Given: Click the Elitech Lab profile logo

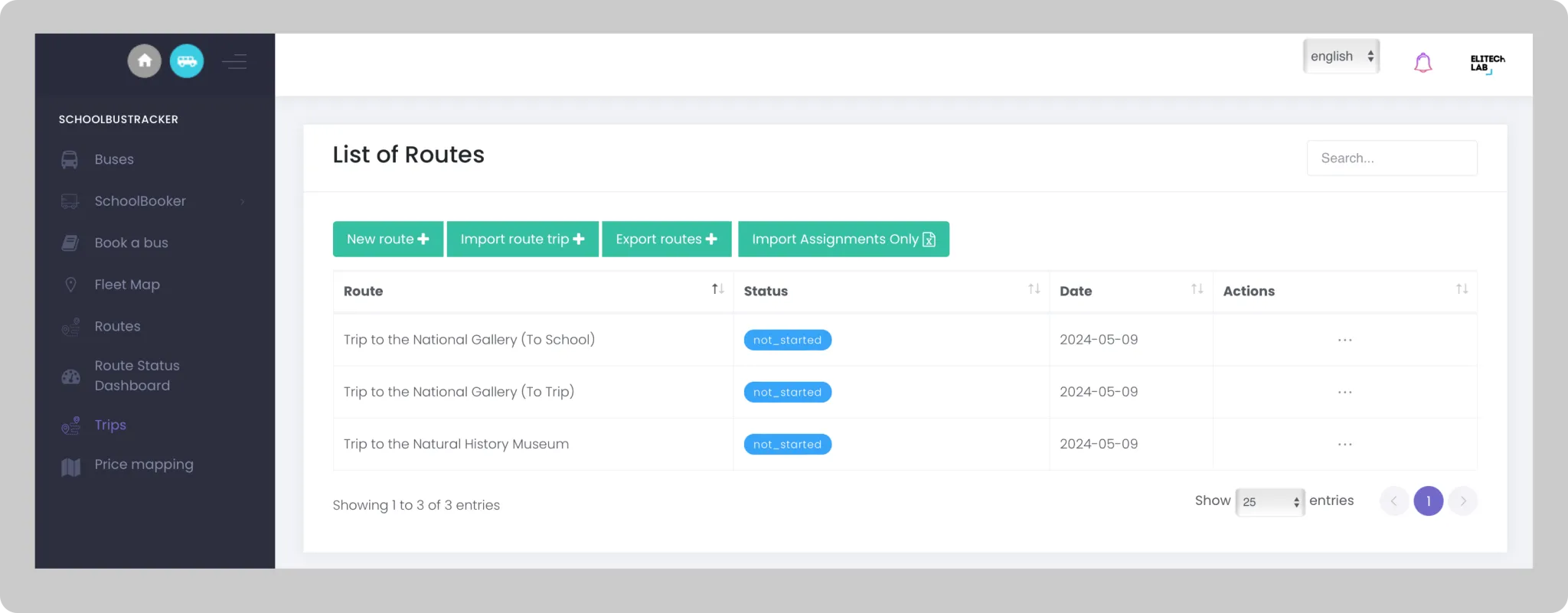Looking at the screenshot, I should coord(1486,63).
